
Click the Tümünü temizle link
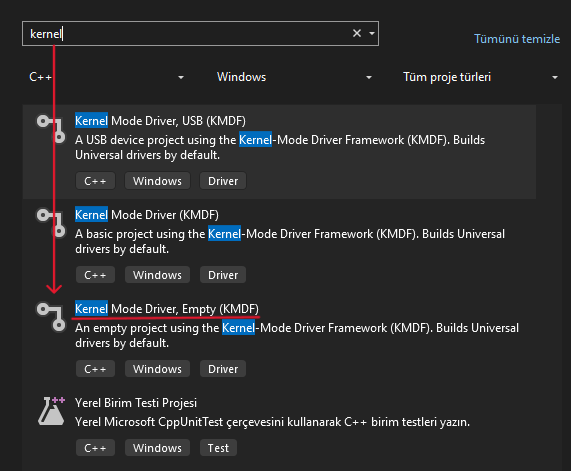517,39
